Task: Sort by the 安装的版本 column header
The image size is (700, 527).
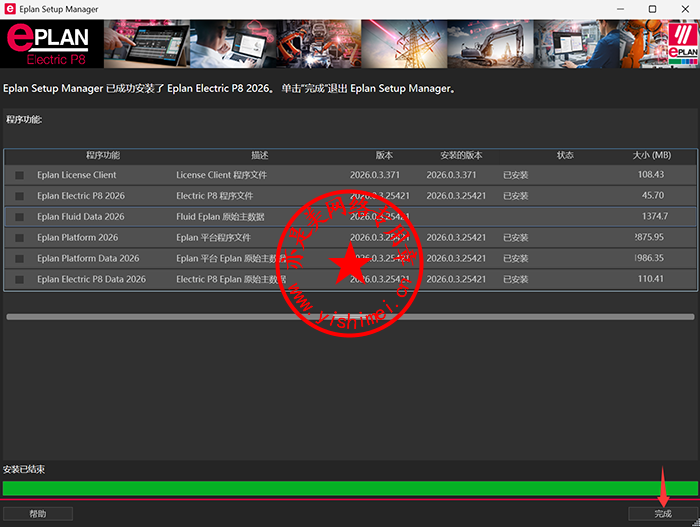Action: (x=461, y=155)
